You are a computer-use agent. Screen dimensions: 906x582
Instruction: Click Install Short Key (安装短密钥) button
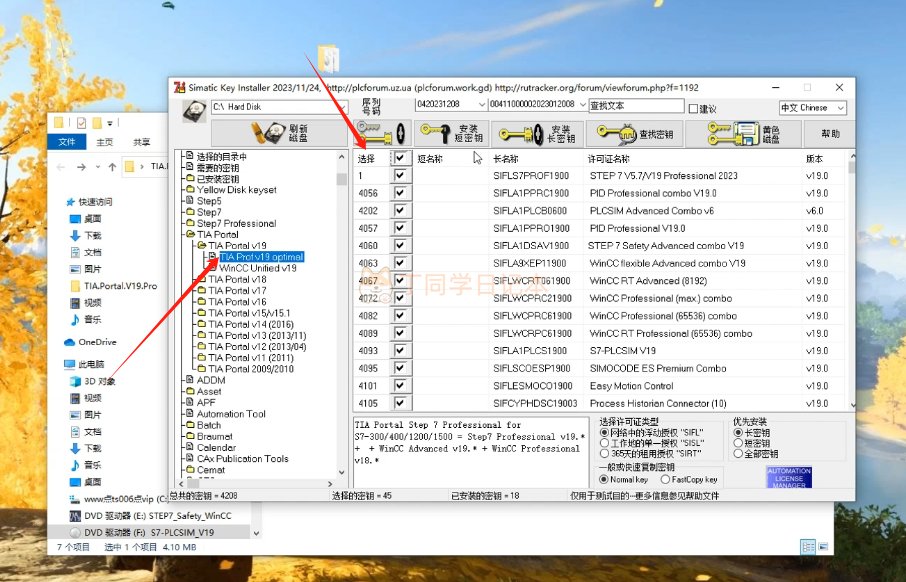point(450,133)
